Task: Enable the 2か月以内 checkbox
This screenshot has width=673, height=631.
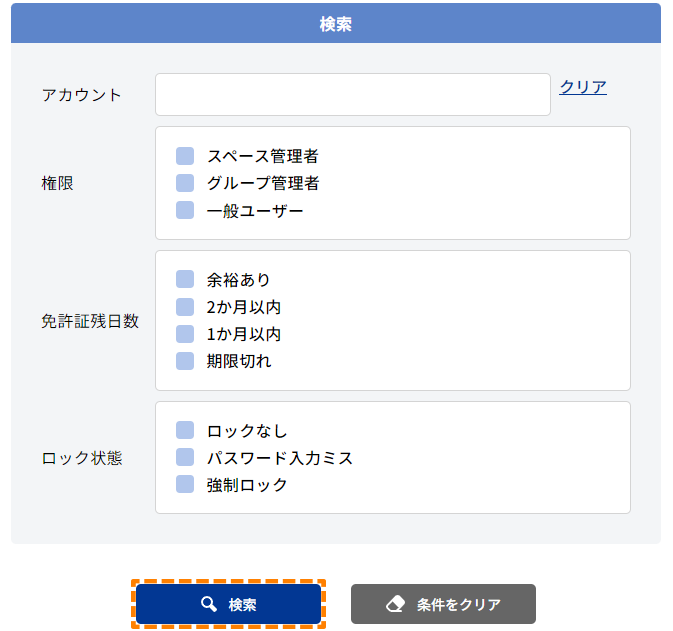Action: pos(185,307)
